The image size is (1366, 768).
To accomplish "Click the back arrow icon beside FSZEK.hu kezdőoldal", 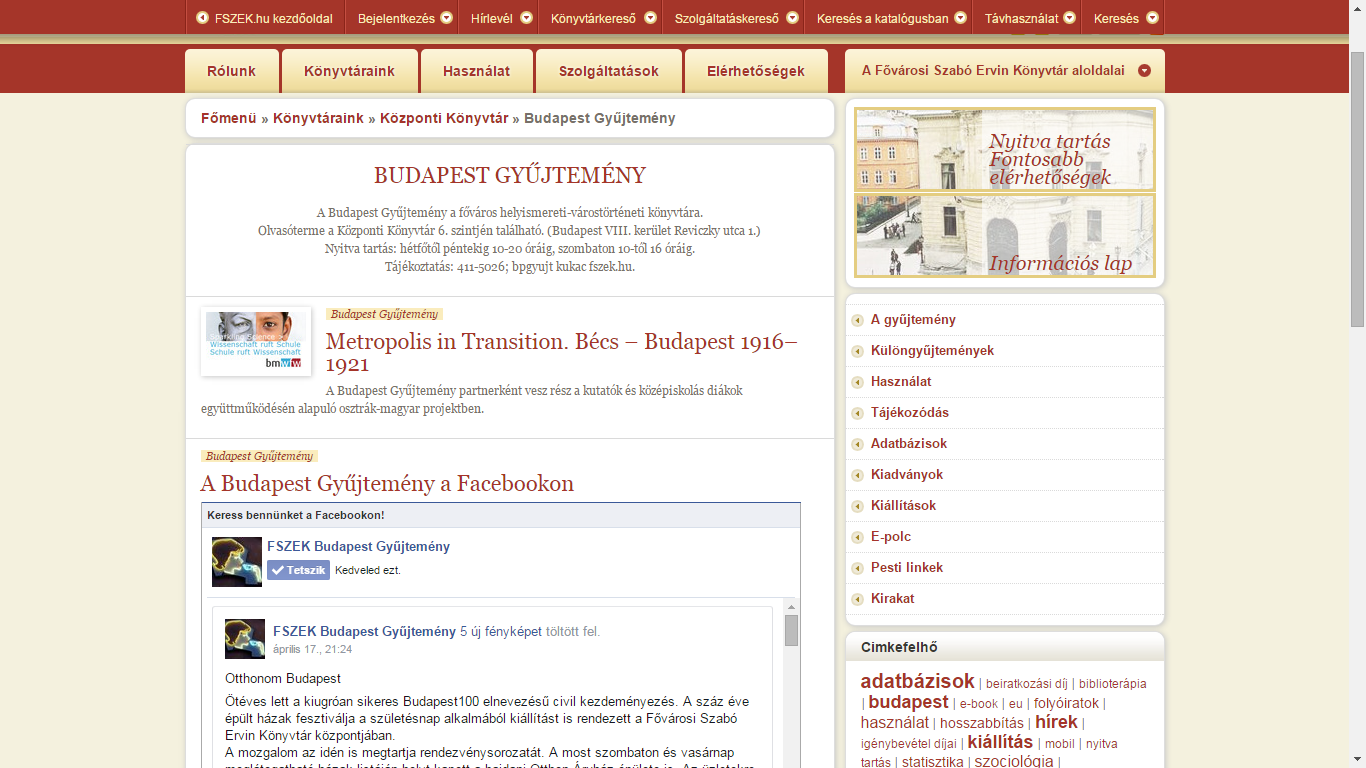I will [x=203, y=18].
